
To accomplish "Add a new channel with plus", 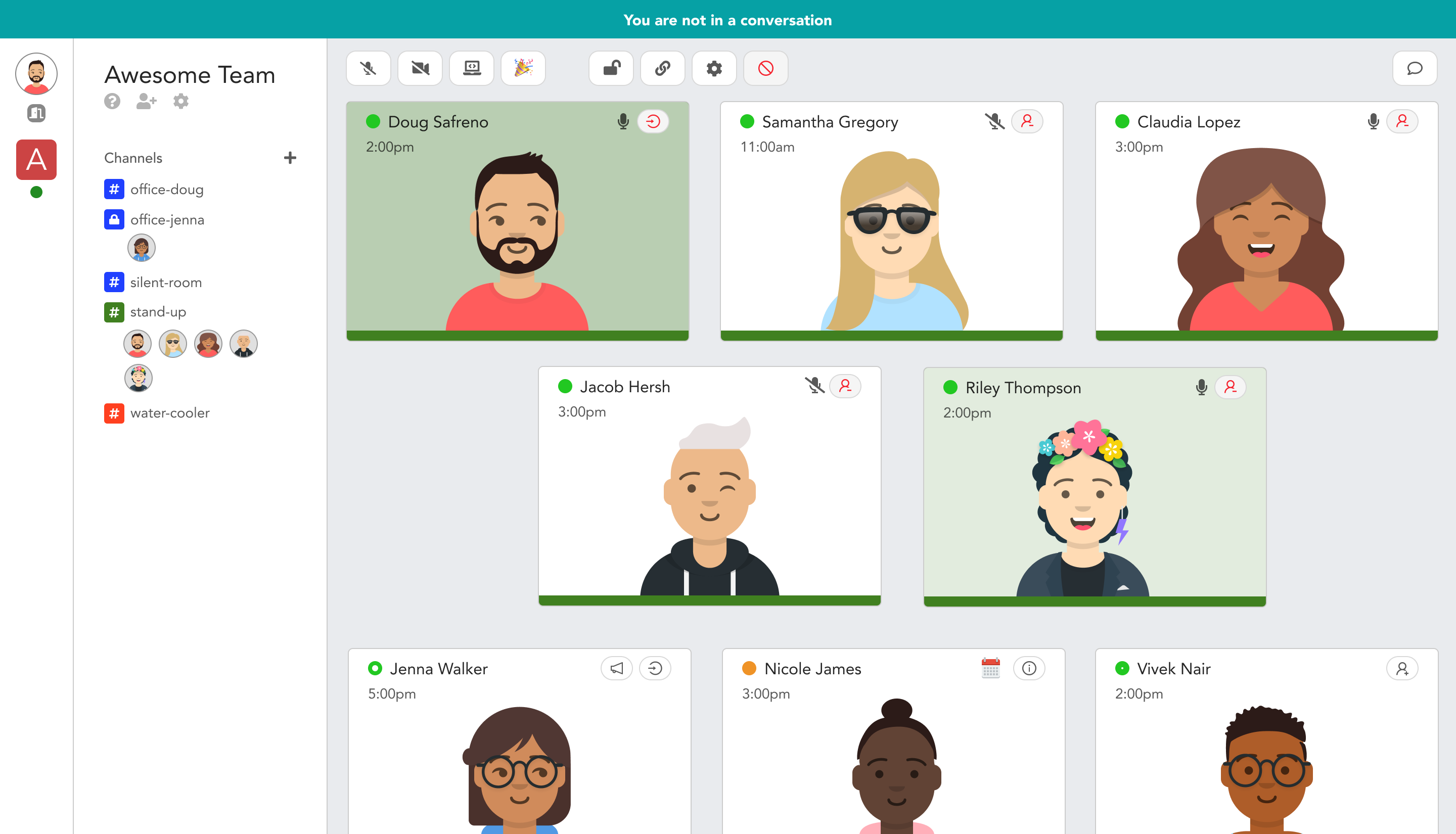I will 290,158.
